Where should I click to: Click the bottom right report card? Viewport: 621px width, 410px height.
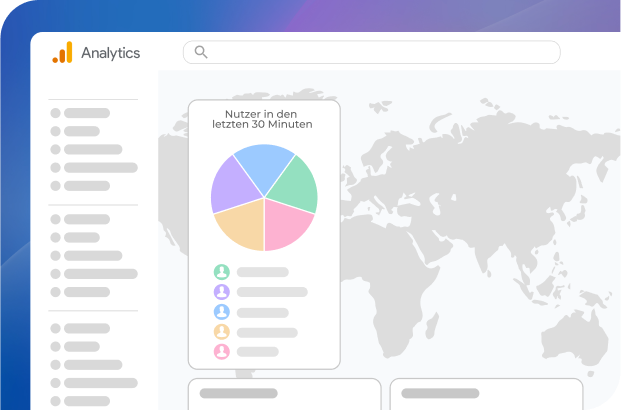[486, 394]
